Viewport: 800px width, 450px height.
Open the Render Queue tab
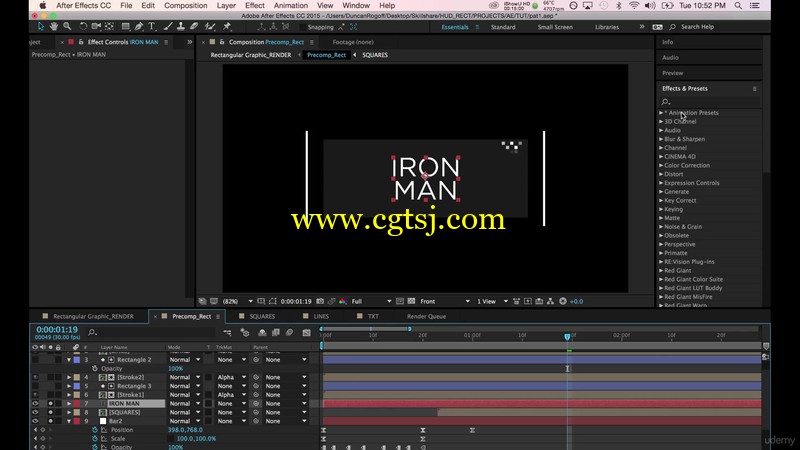pos(427,316)
